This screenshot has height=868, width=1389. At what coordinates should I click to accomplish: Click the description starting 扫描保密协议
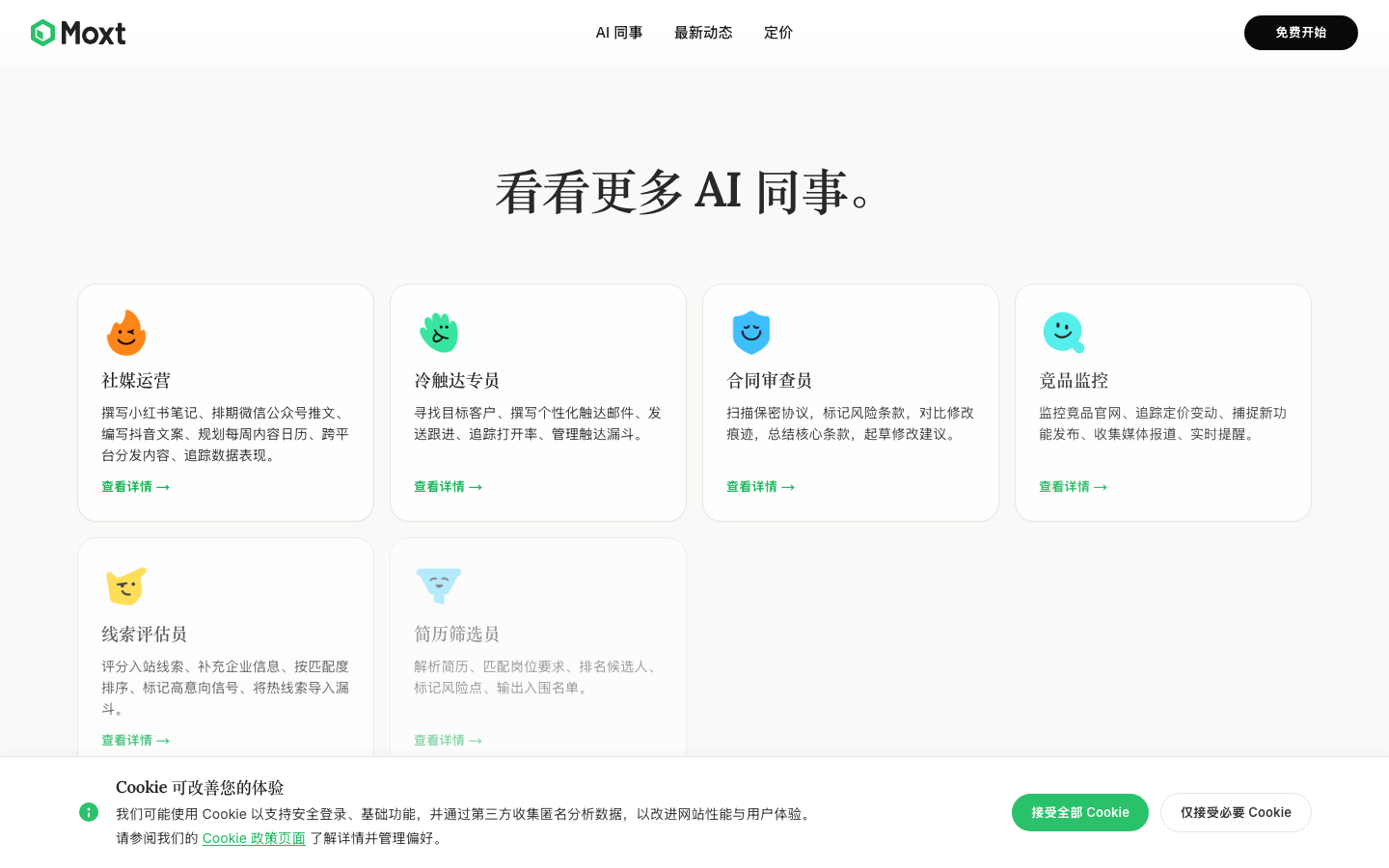click(851, 423)
